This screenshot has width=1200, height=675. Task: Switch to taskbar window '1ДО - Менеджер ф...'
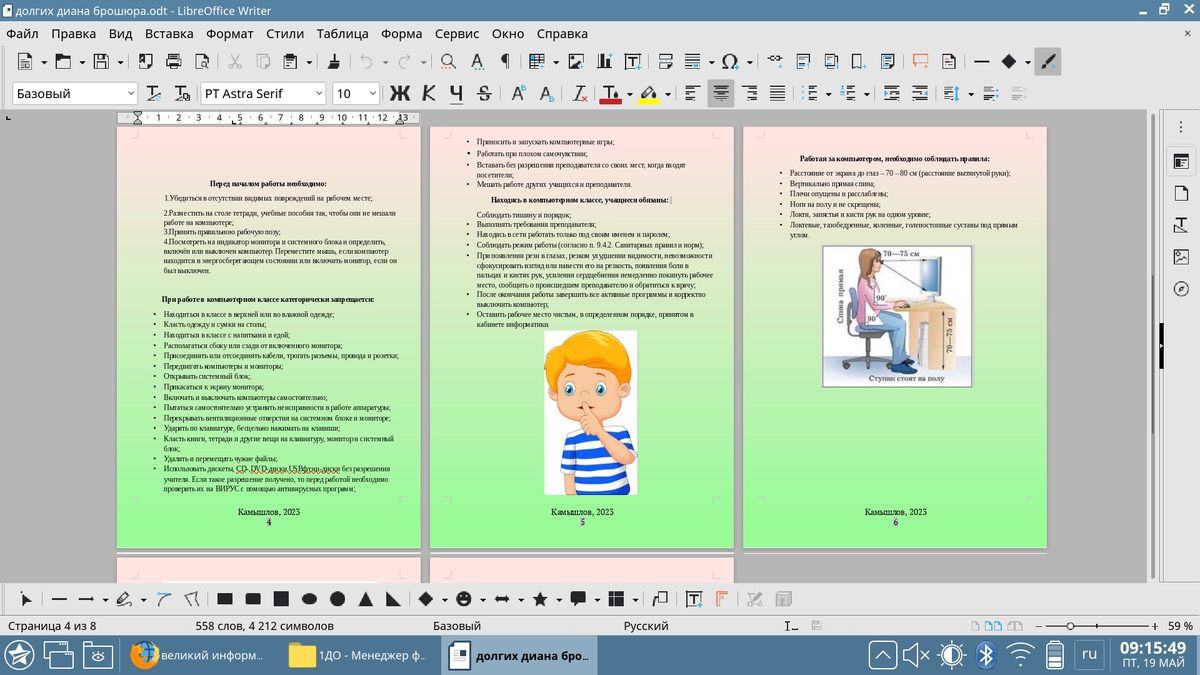(358, 656)
